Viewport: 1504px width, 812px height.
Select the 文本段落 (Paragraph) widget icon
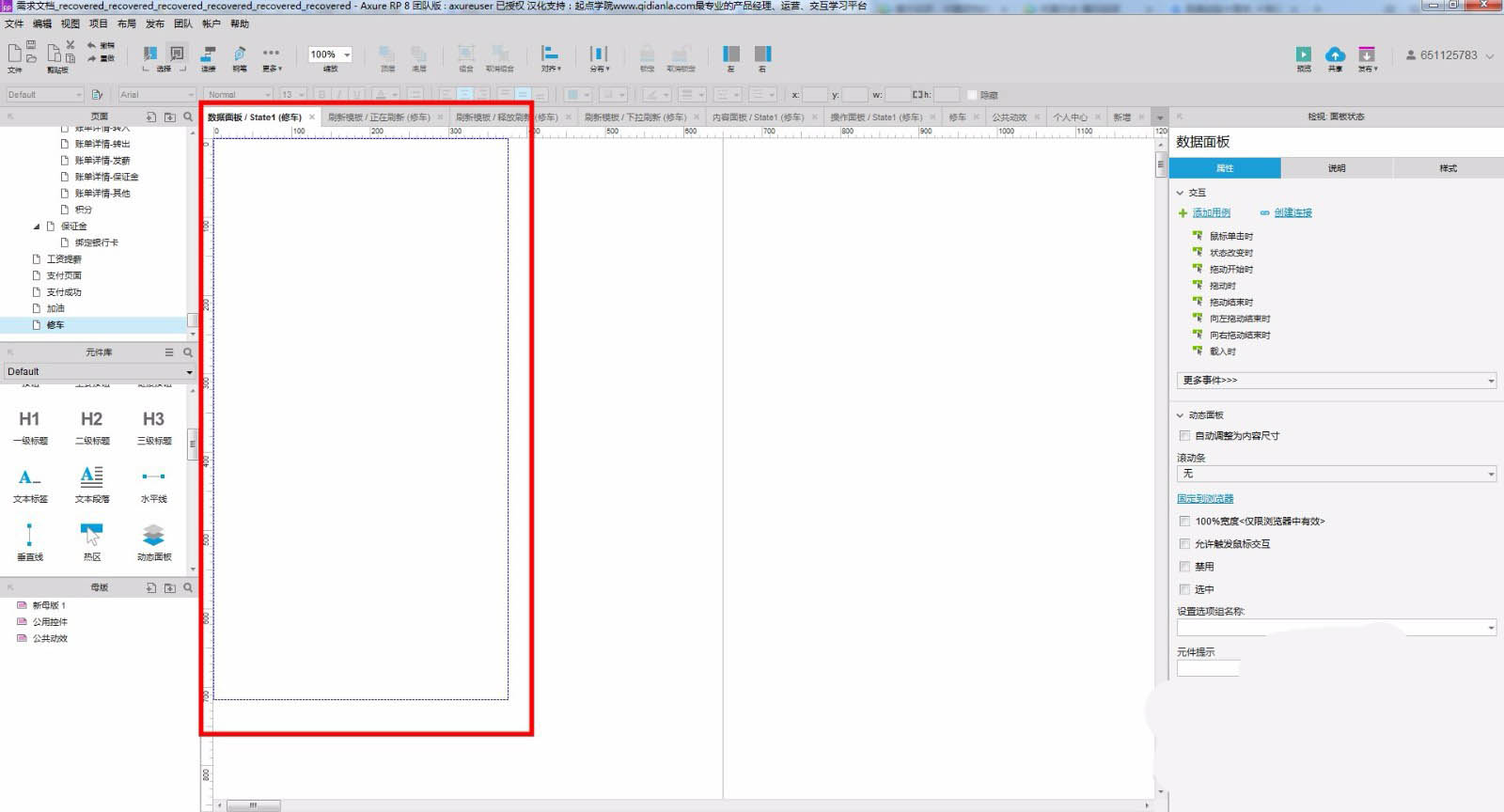91,476
